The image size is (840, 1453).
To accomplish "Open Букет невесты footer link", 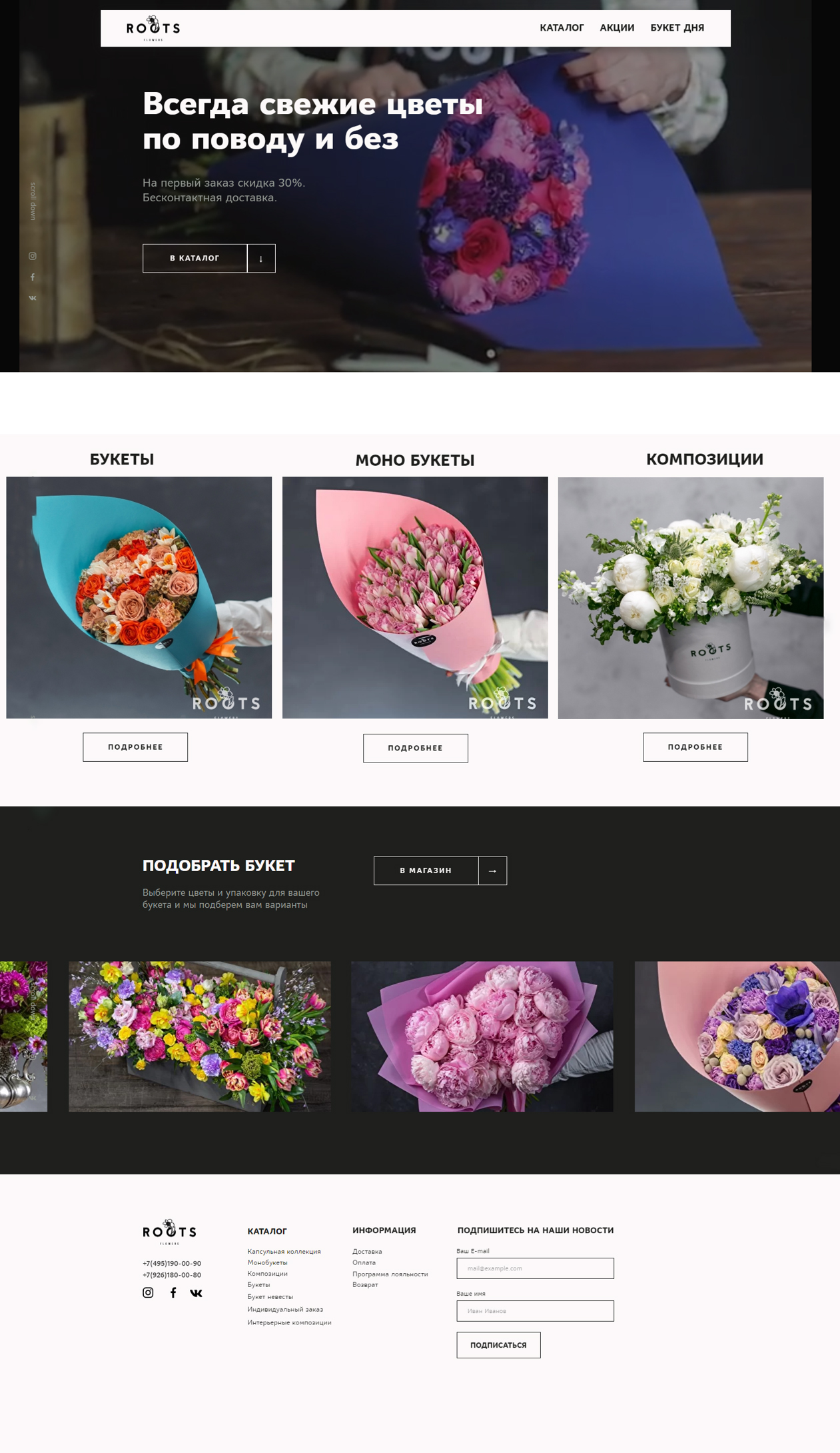I will coord(270,1297).
